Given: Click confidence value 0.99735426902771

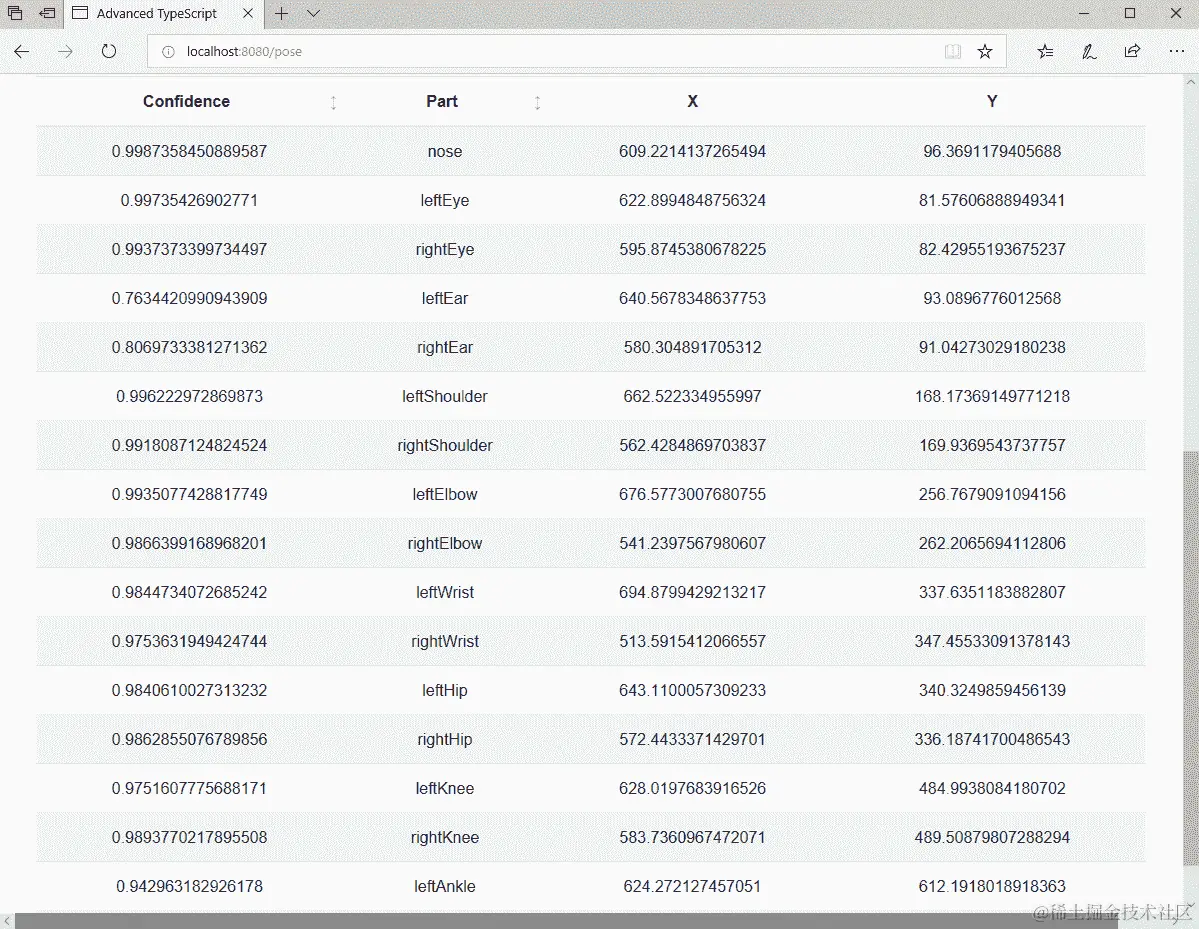Looking at the screenshot, I should click(189, 200).
